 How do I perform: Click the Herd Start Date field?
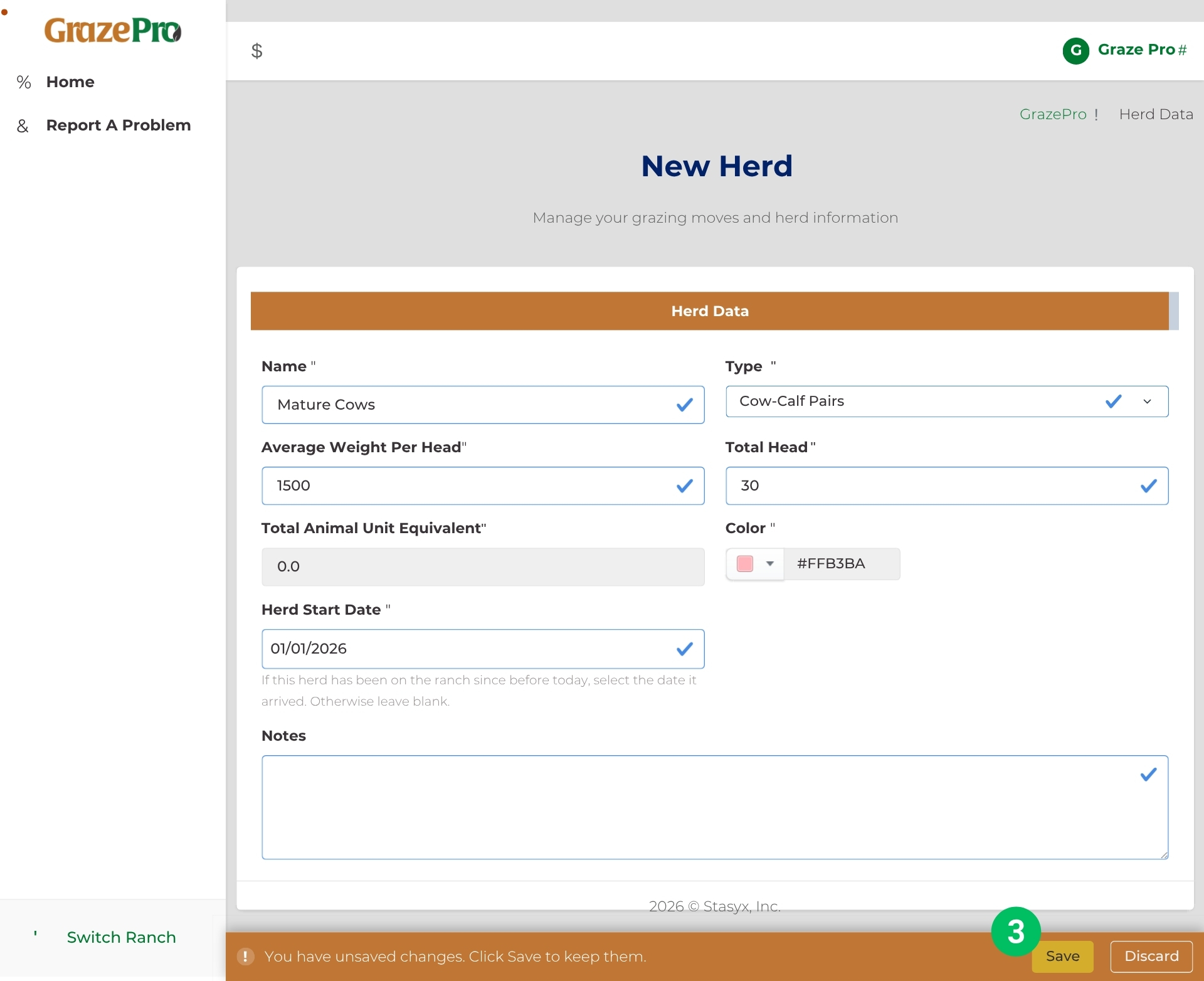click(x=483, y=649)
